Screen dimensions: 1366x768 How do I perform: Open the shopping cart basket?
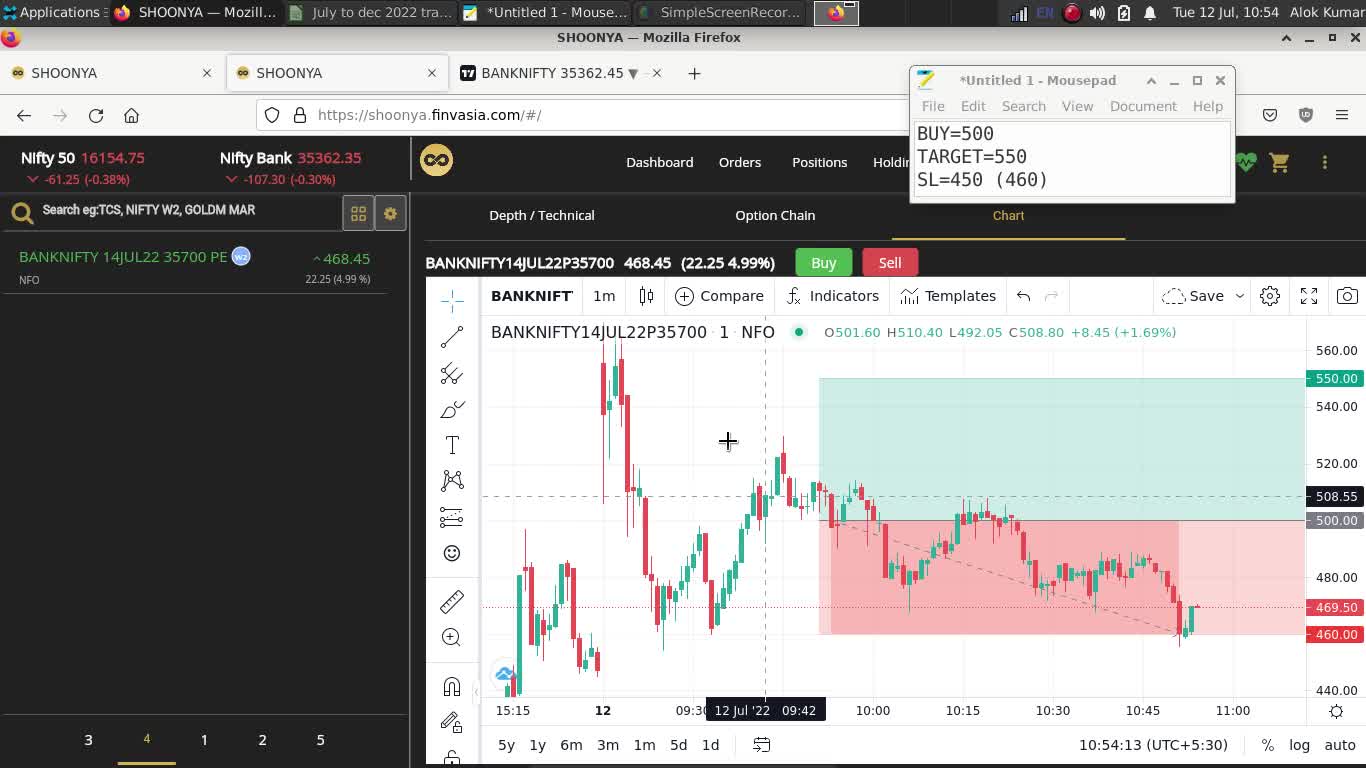[x=1280, y=162]
